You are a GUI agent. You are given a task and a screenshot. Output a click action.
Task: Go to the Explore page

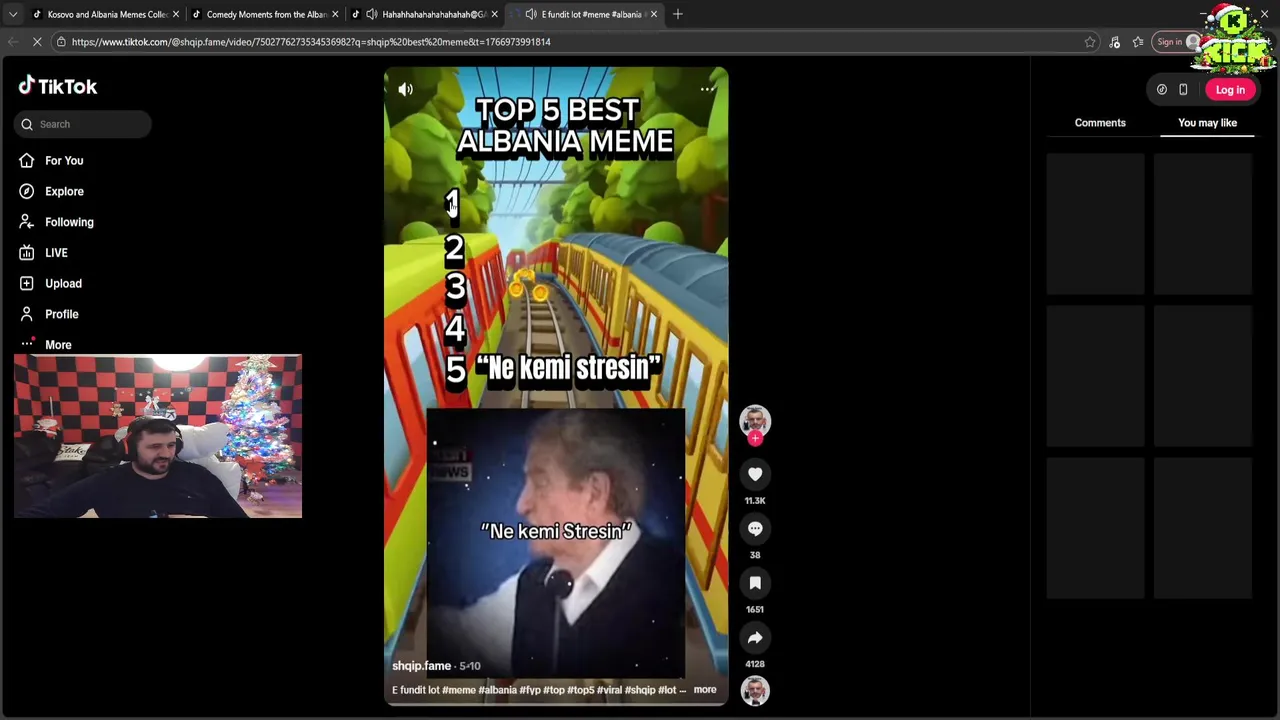click(64, 191)
